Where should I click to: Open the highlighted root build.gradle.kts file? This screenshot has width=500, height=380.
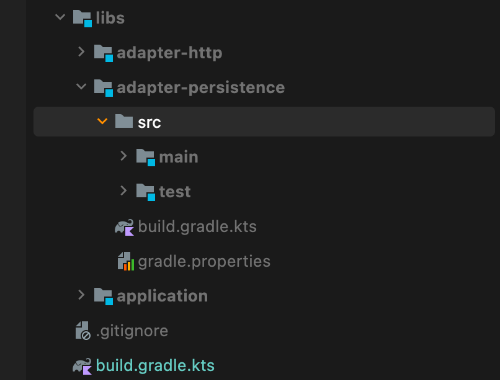155,366
